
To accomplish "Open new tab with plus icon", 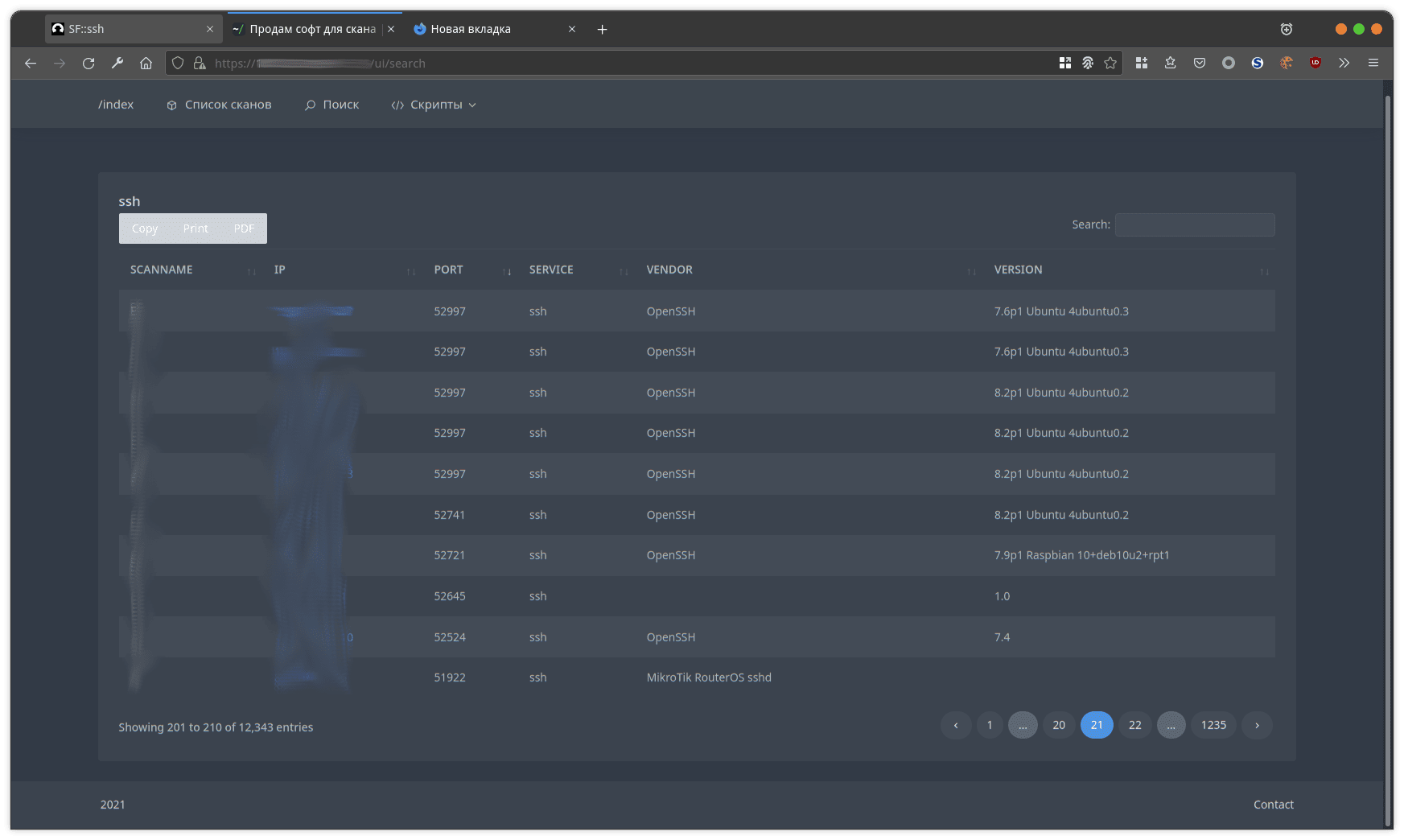I will tap(602, 30).
